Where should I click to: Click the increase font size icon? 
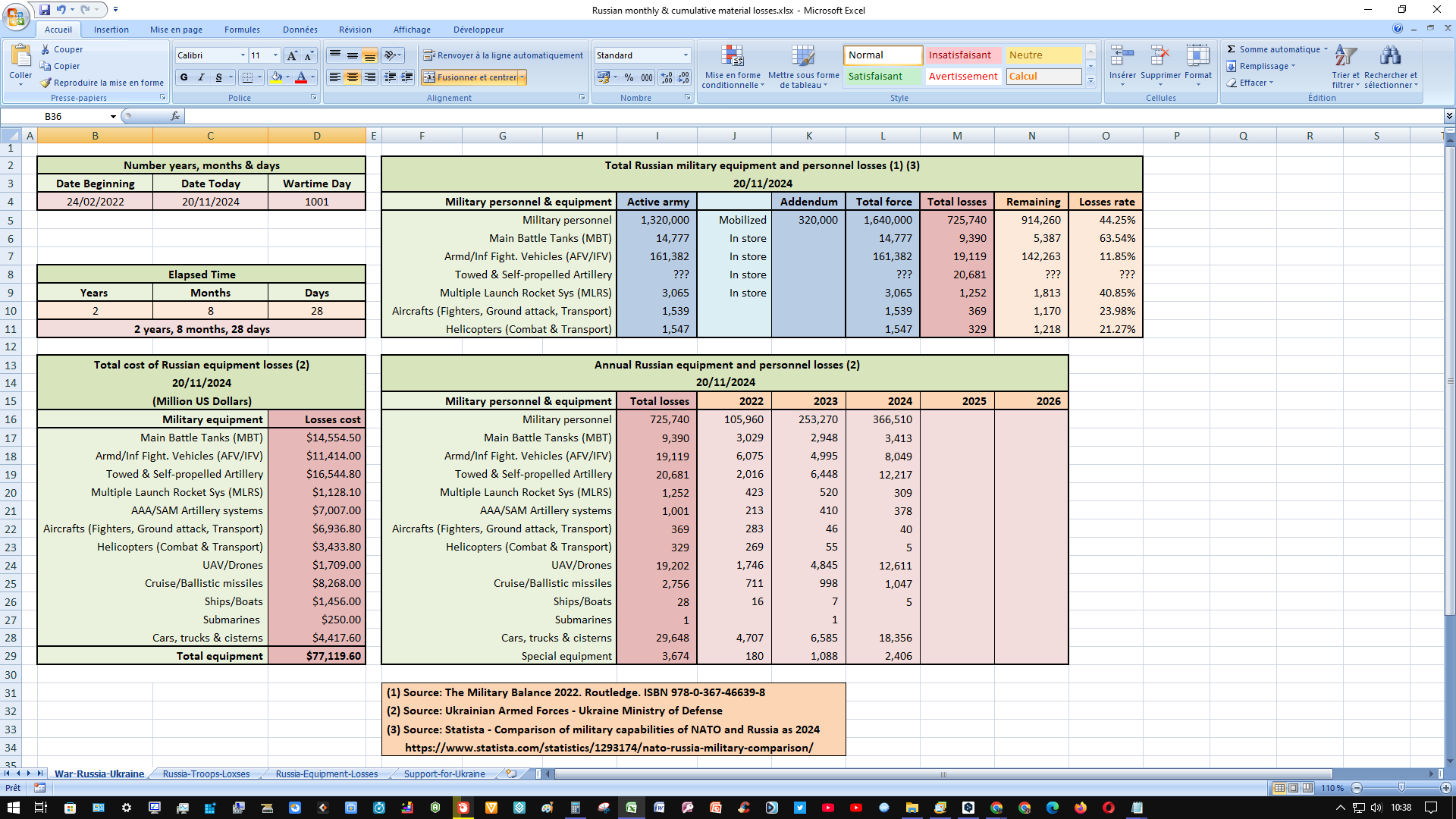[292, 55]
